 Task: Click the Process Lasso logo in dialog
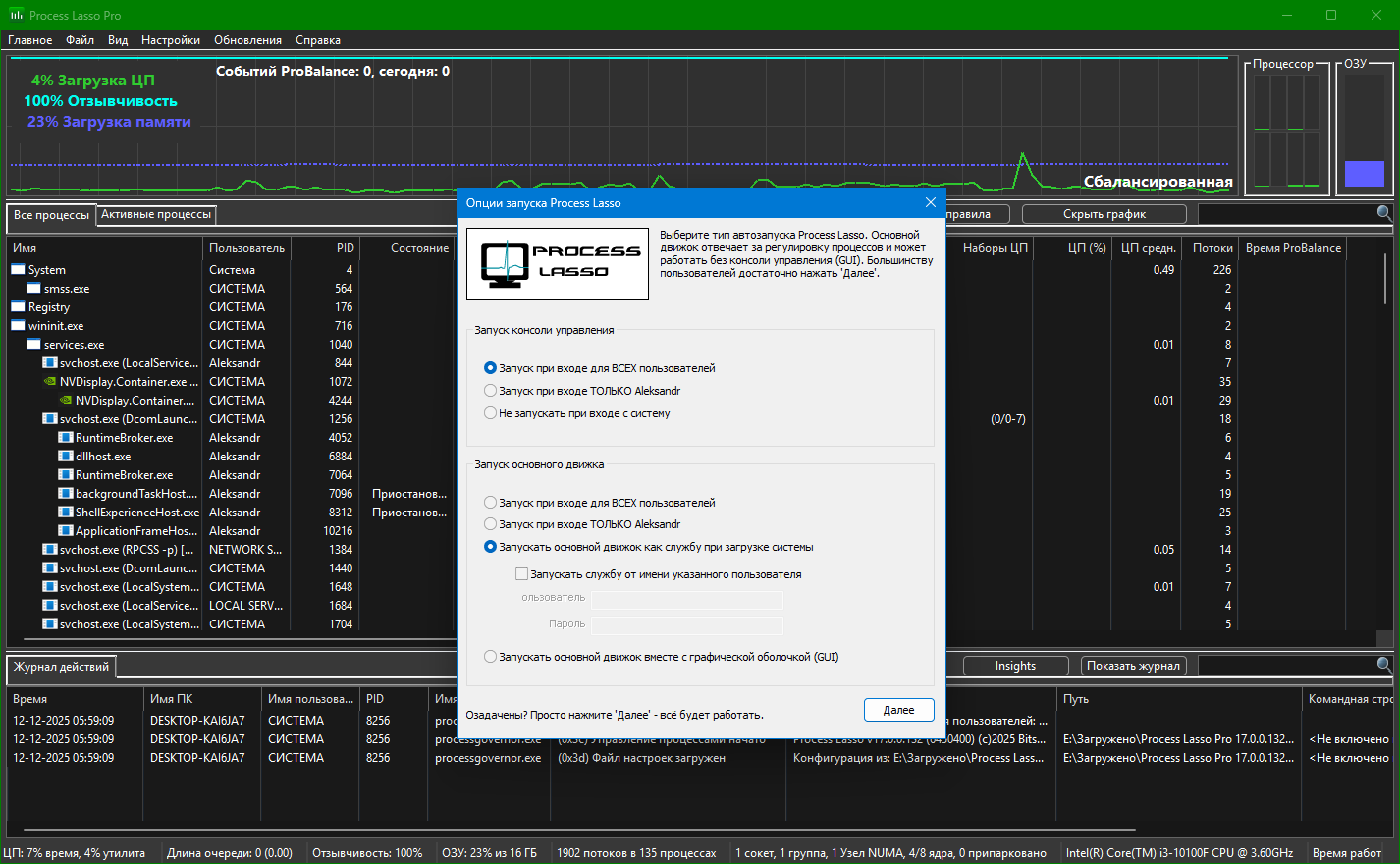coord(557,264)
